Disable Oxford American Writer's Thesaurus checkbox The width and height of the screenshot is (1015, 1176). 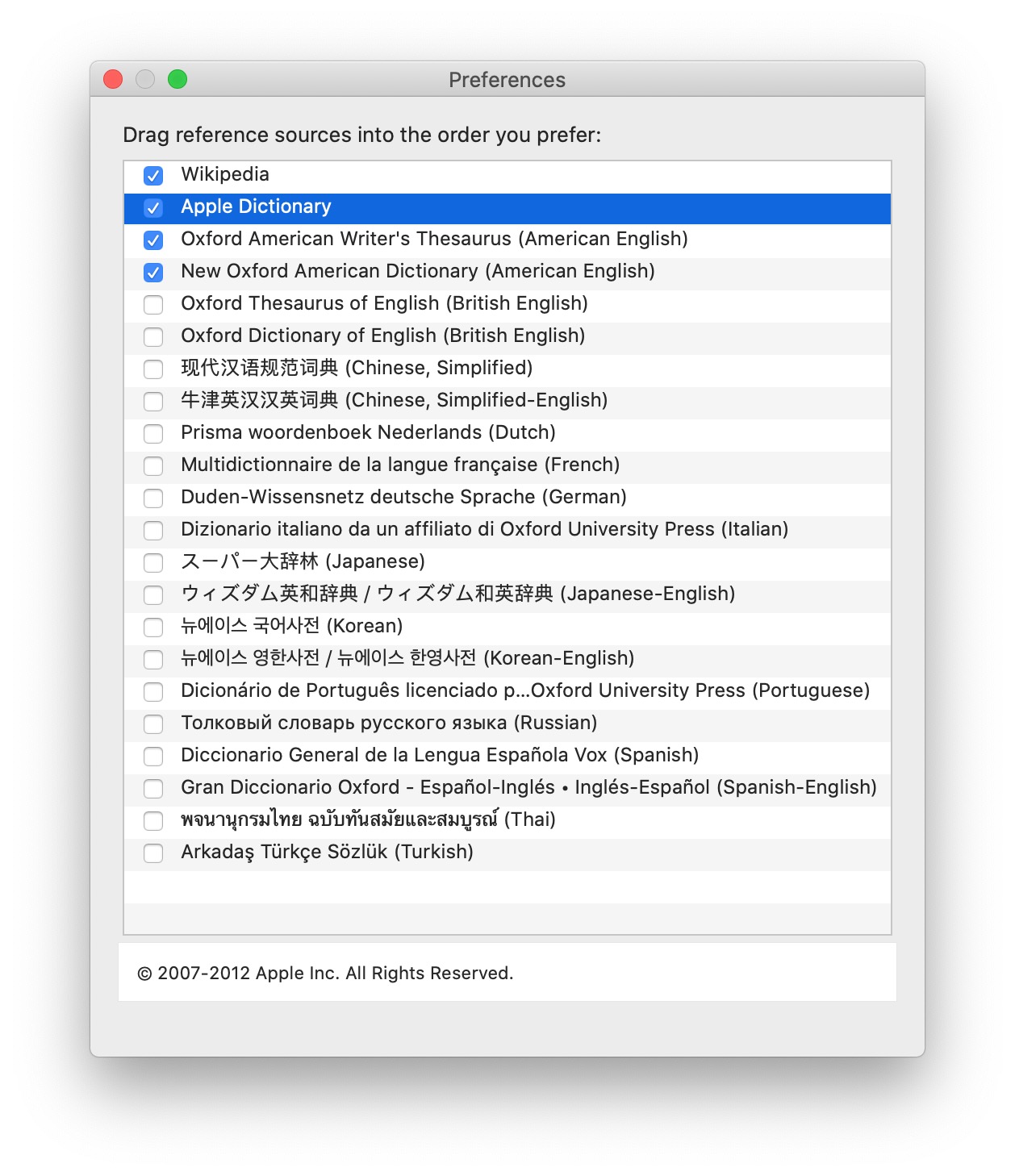click(153, 240)
